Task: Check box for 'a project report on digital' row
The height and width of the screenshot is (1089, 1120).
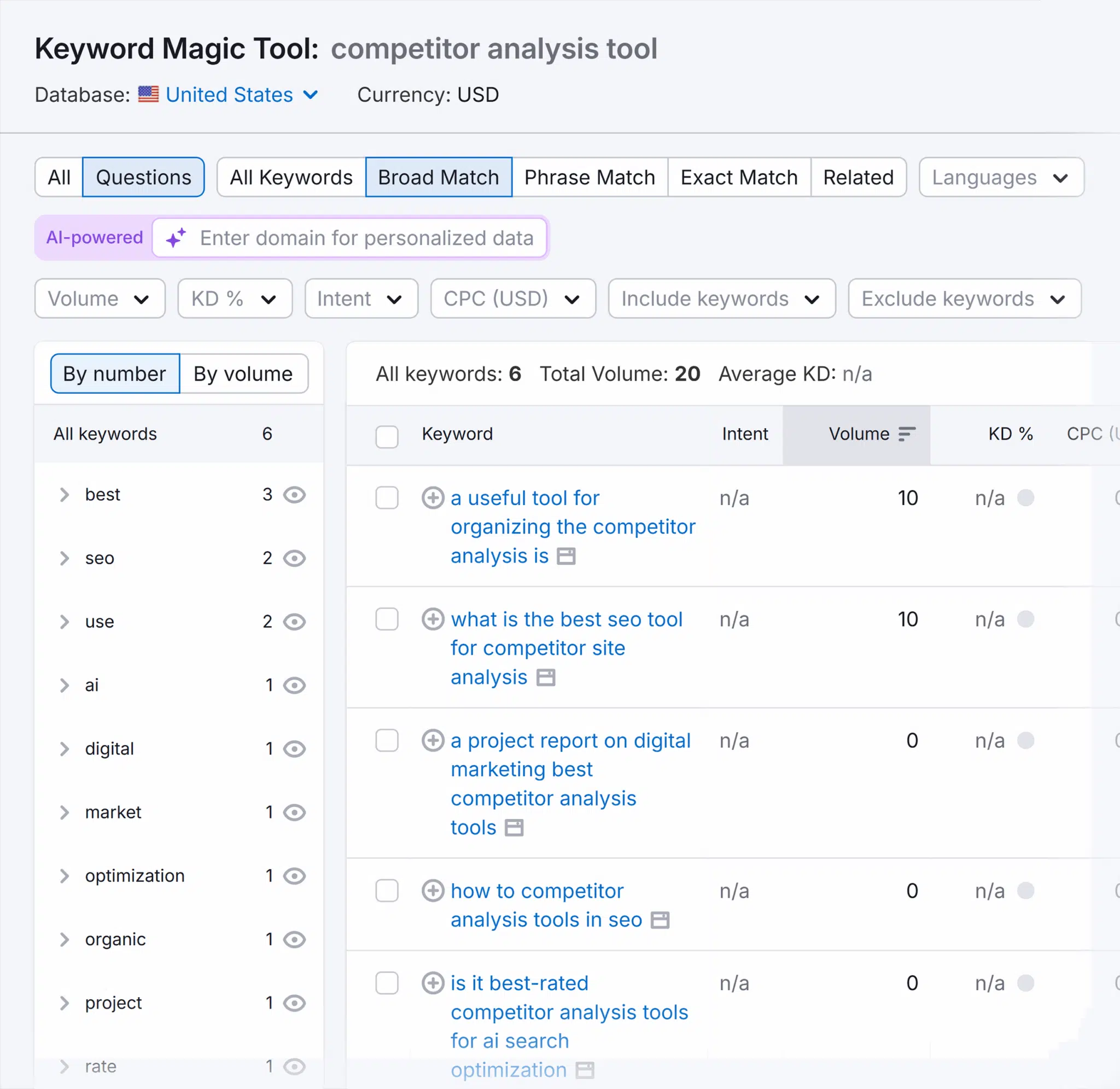Action: pyautogui.click(x=387, y=740)
